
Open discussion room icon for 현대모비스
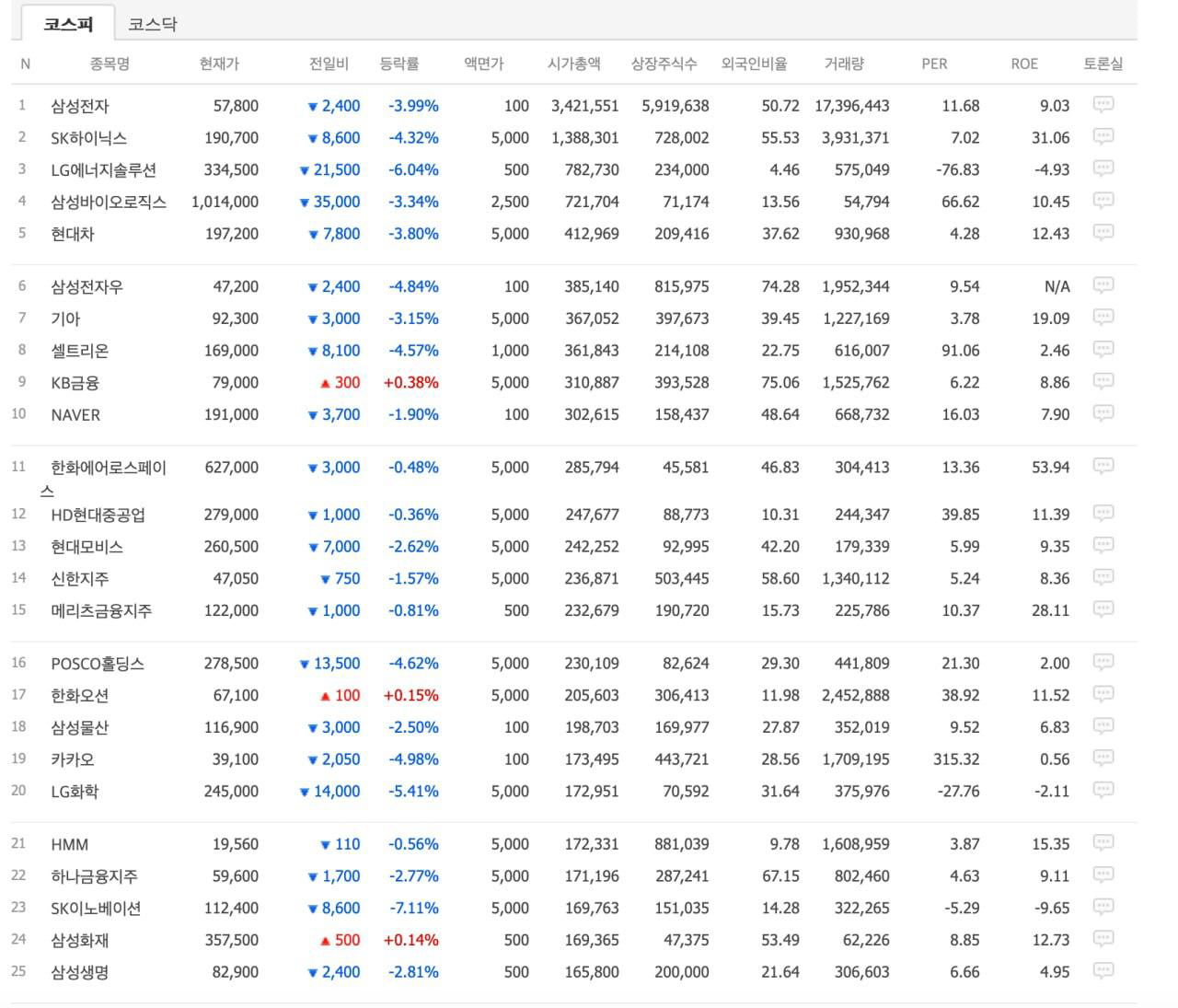[1103, 545]
